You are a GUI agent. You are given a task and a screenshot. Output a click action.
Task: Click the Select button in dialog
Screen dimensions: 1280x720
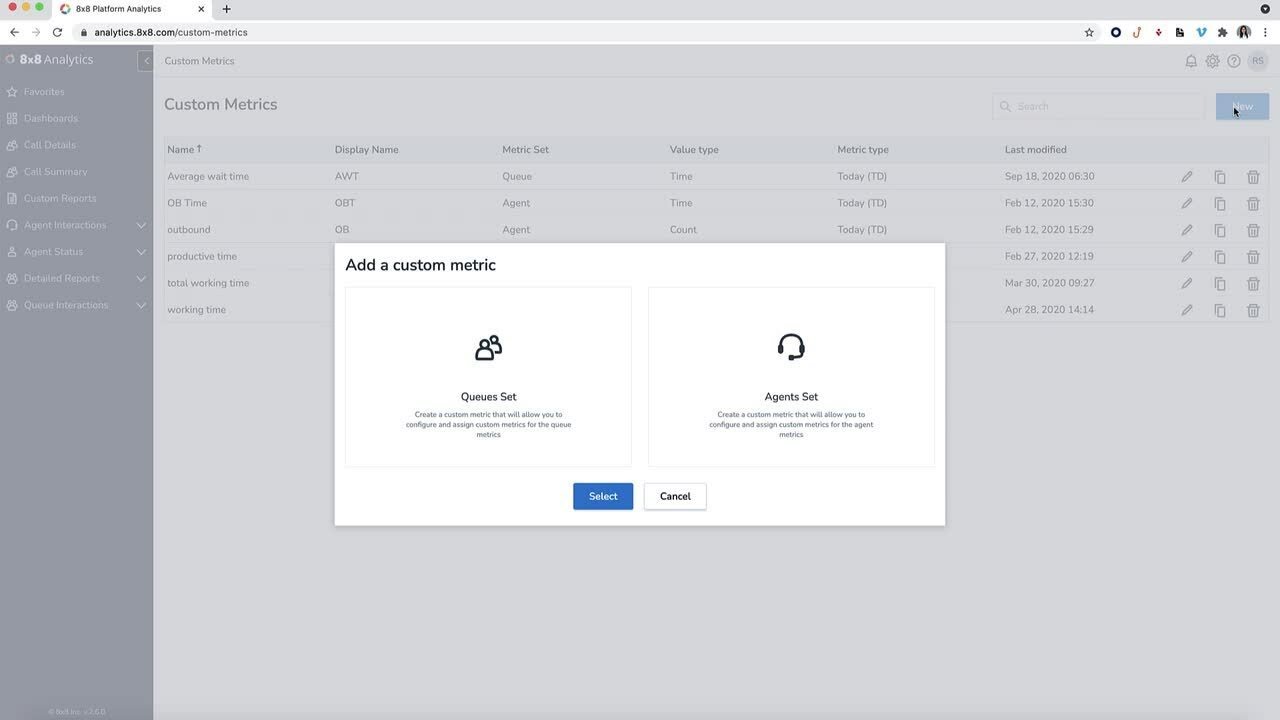[603, 496]
